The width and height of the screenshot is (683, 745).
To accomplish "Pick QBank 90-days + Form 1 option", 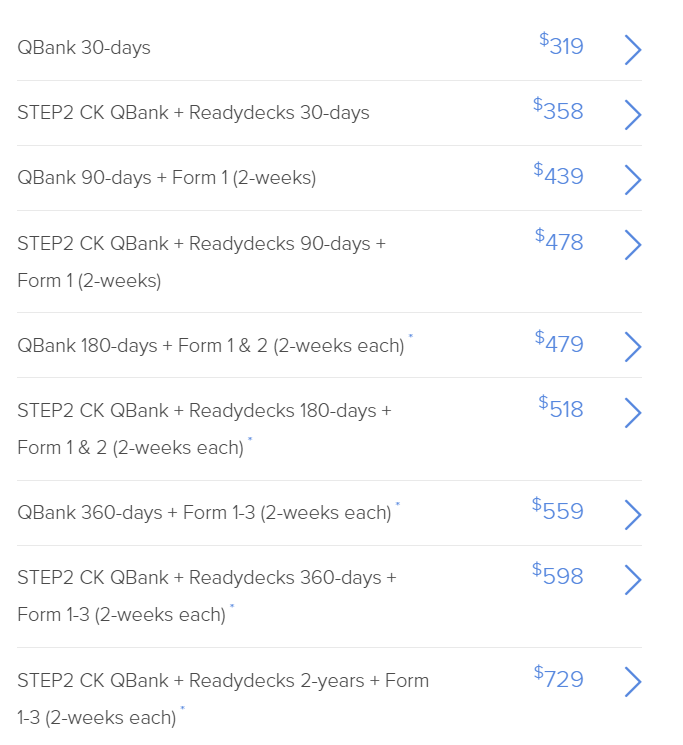I will point(166,178).
